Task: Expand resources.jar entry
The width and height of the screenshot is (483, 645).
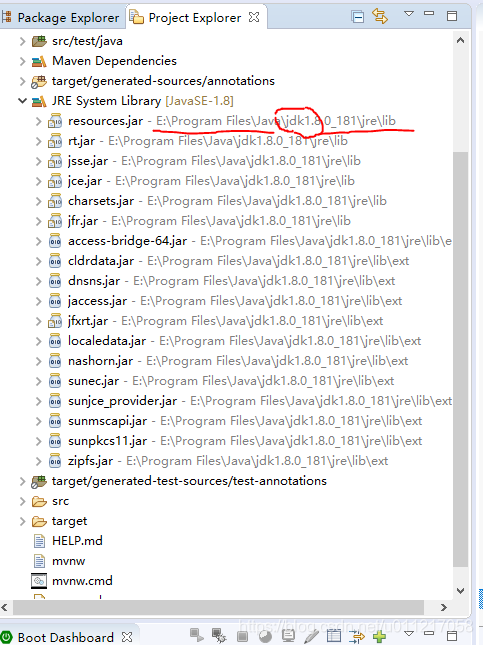Action: (x=38, y=121)
